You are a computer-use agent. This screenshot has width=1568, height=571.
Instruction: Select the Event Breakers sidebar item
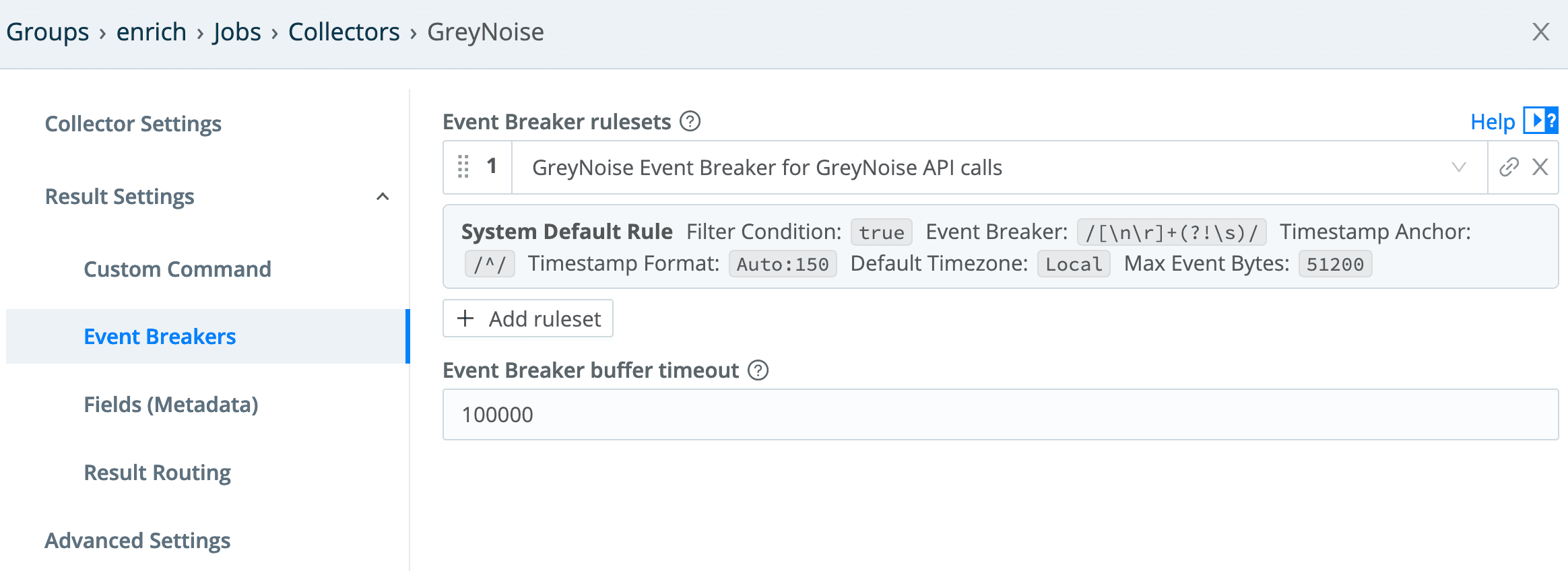click(x=160, y=337)
